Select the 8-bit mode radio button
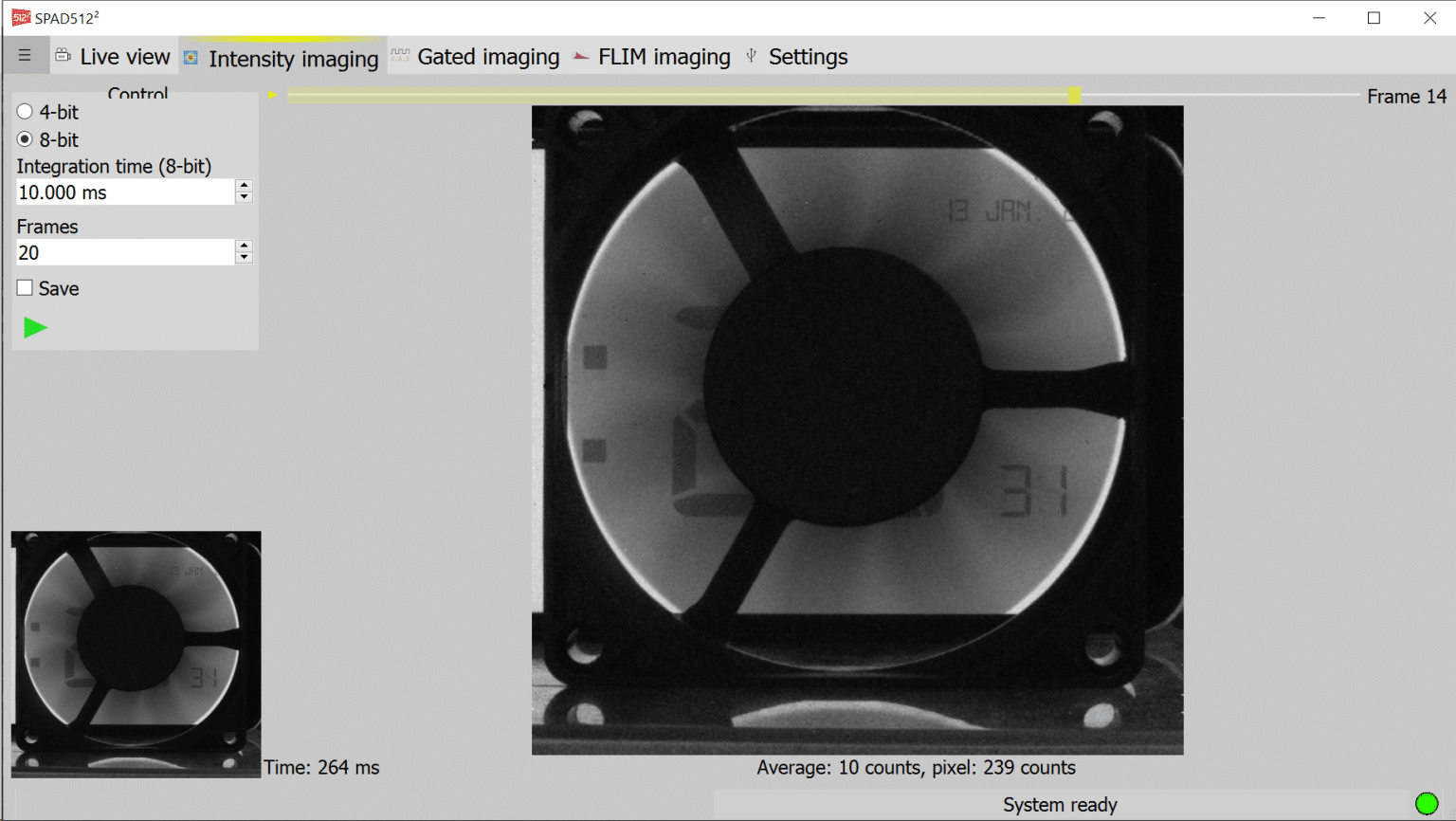Image resolution: width=1456 pixels, height=821 pixels. (x=24, y=139)
